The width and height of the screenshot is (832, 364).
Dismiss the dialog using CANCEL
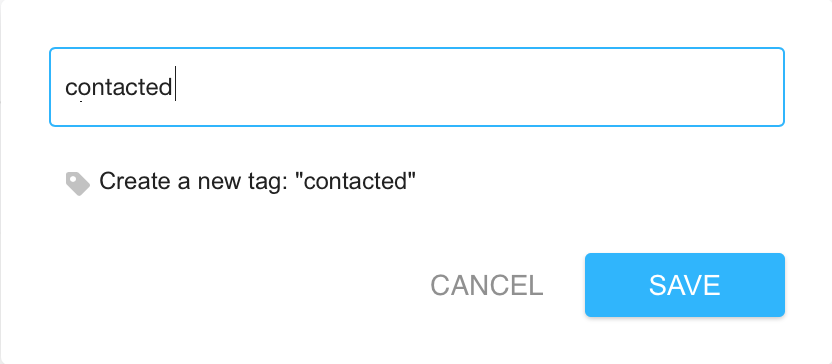pyautogui.click(x=487, y=285)
